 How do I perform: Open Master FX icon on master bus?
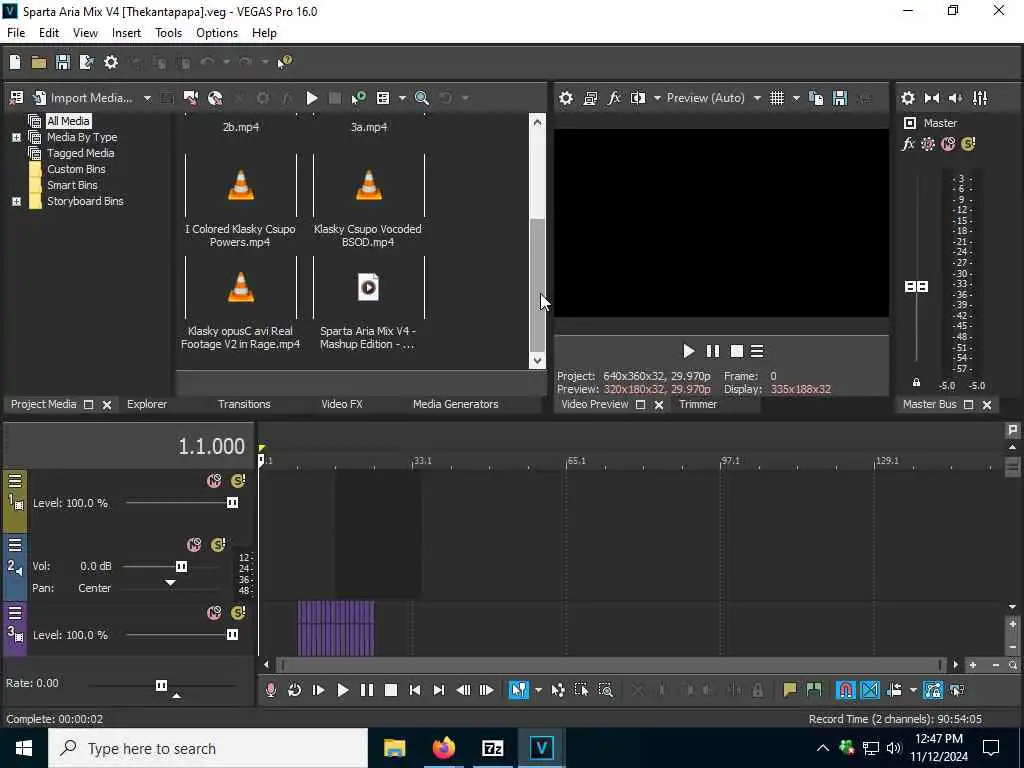pyautogui.click(x=908, y=144)
